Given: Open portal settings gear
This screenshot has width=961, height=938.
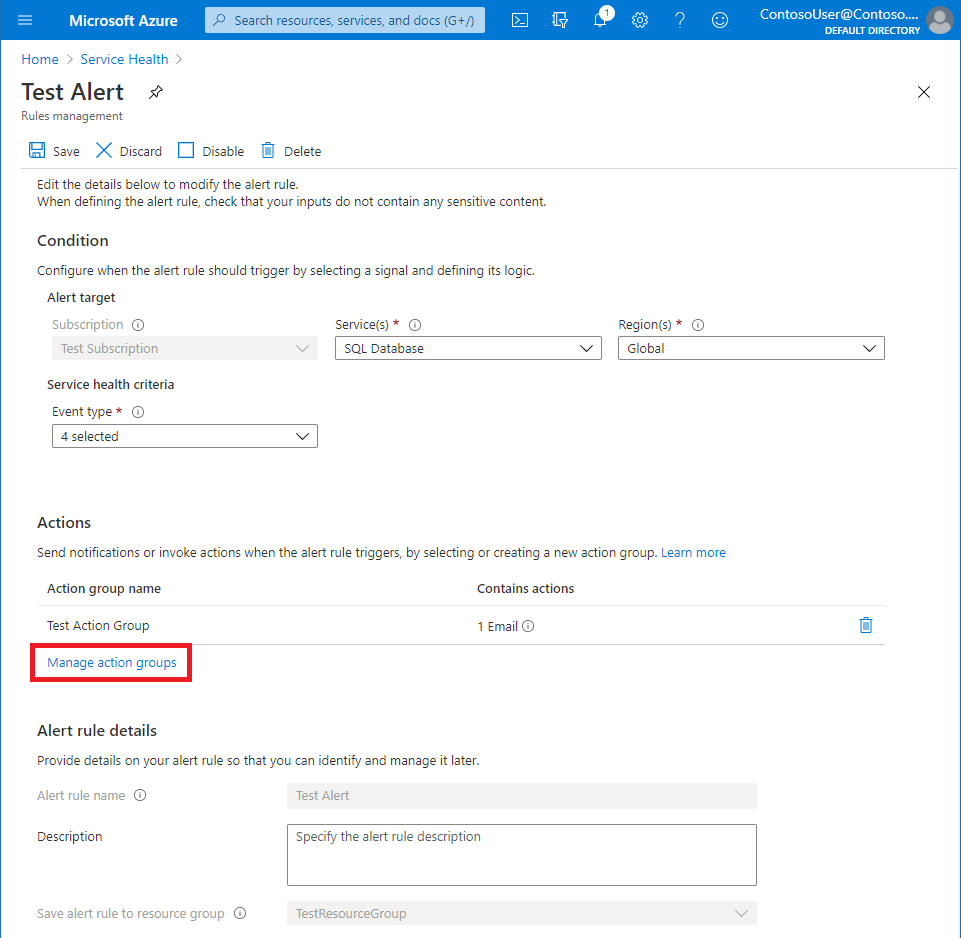Looking at the screenshot, I should coord(640,19).
